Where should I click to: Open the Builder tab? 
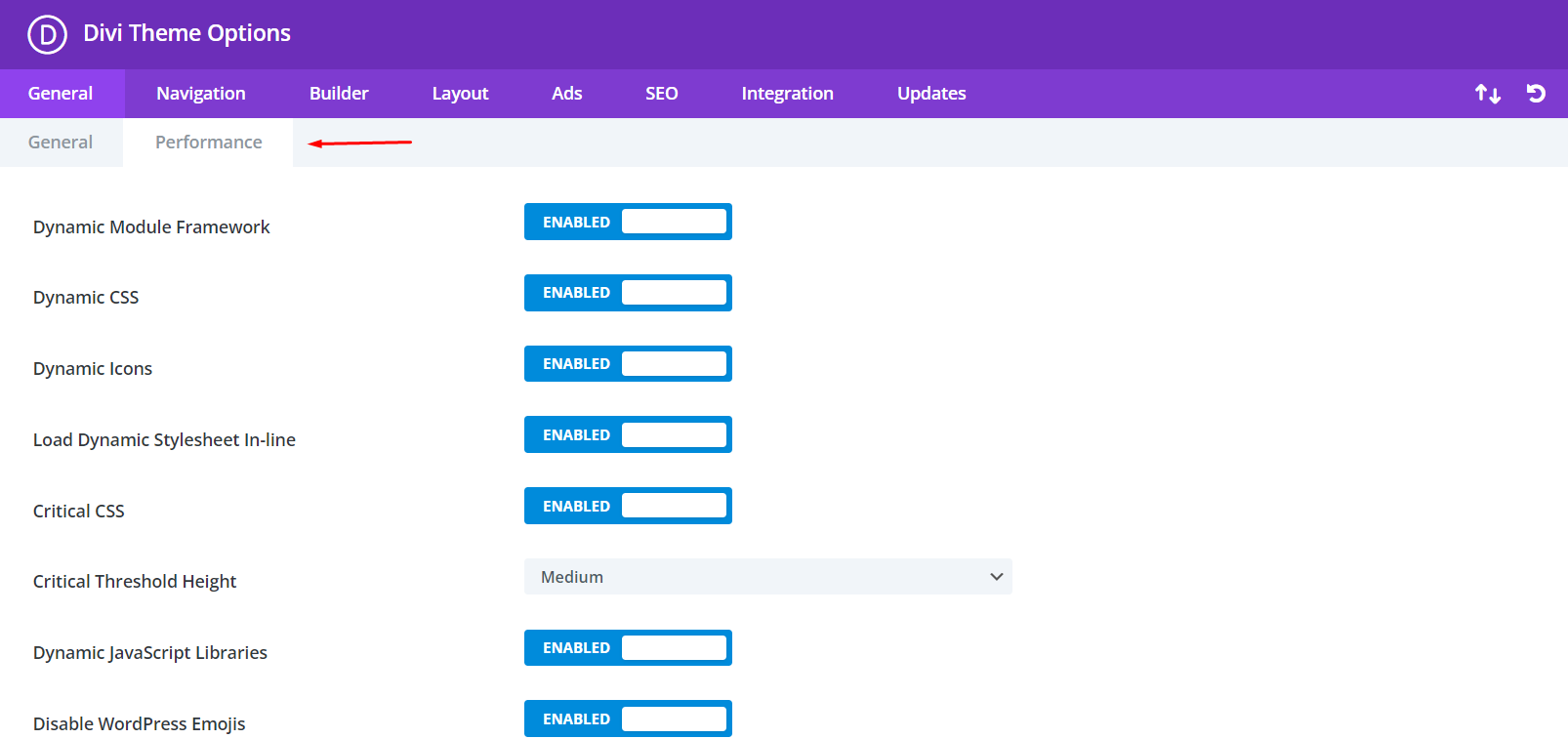point(339,94)
